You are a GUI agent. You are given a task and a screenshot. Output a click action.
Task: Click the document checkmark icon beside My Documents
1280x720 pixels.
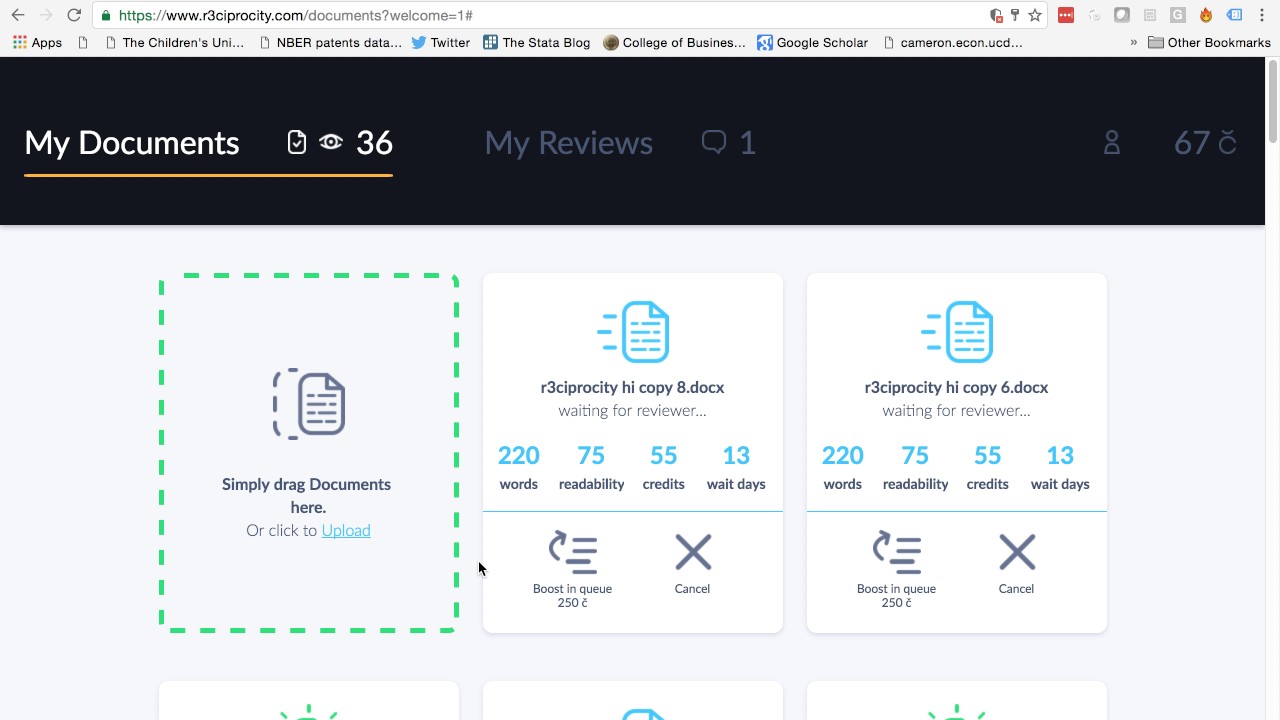point(296,143)
